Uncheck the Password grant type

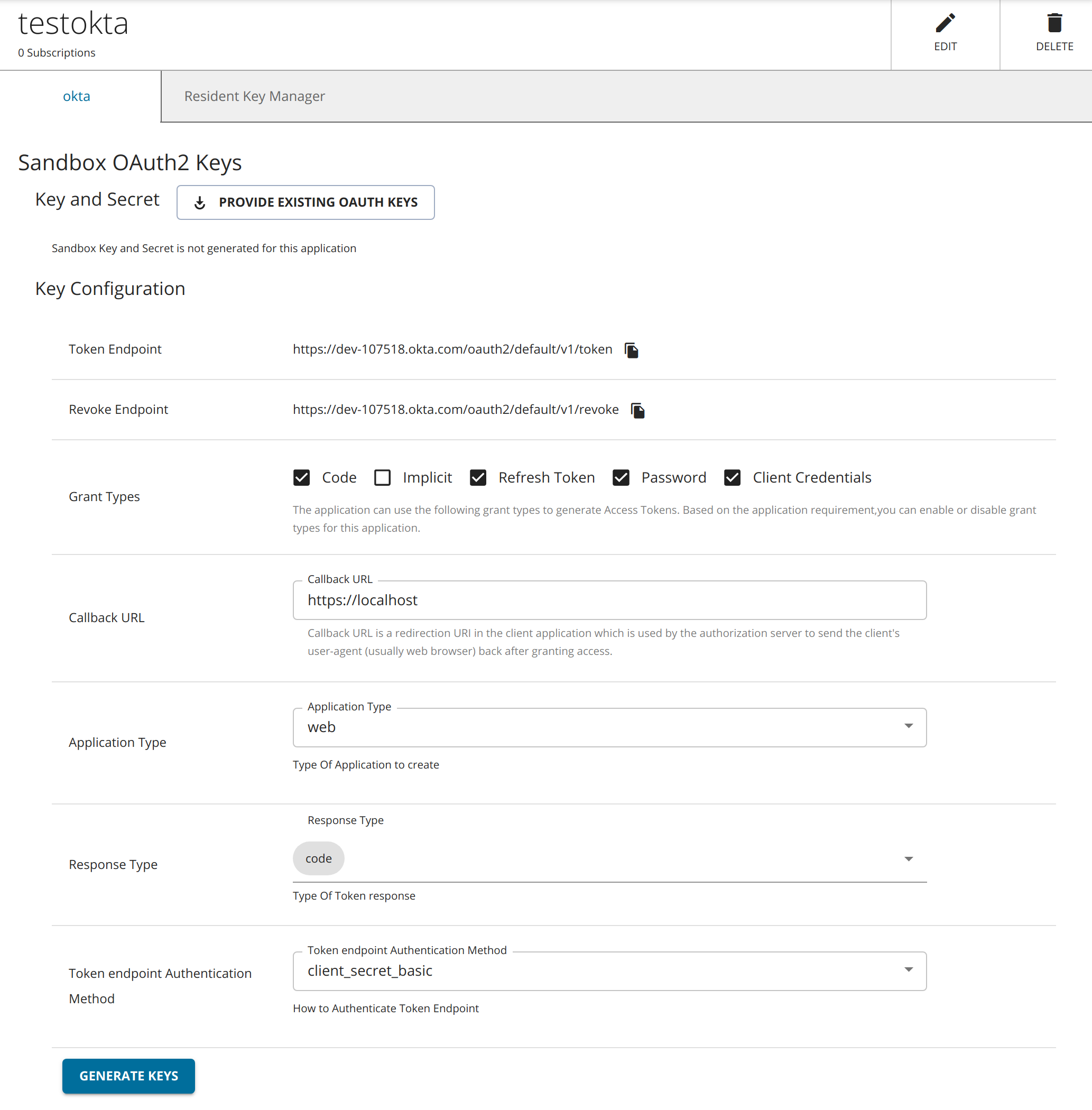tap(621, 477)
